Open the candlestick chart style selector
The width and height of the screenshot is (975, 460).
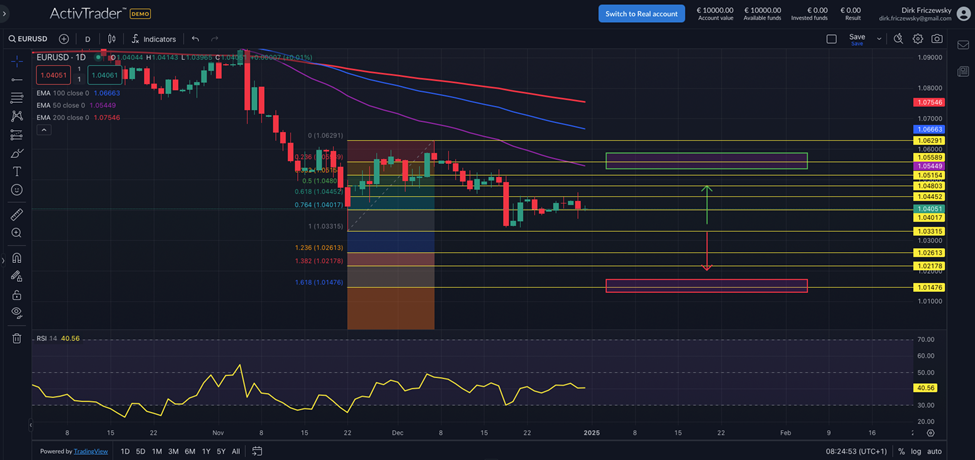tap(111, 39)
